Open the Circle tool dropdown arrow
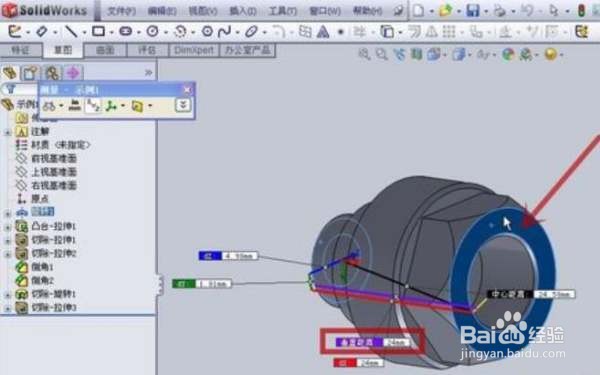 point(165,32)
